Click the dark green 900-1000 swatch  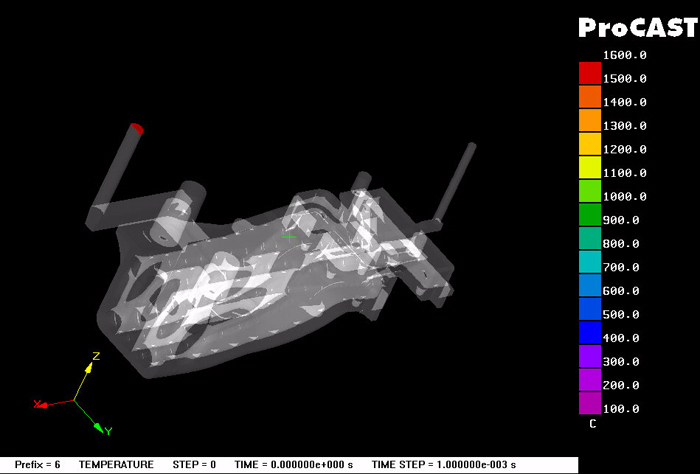tap(590, 215)
